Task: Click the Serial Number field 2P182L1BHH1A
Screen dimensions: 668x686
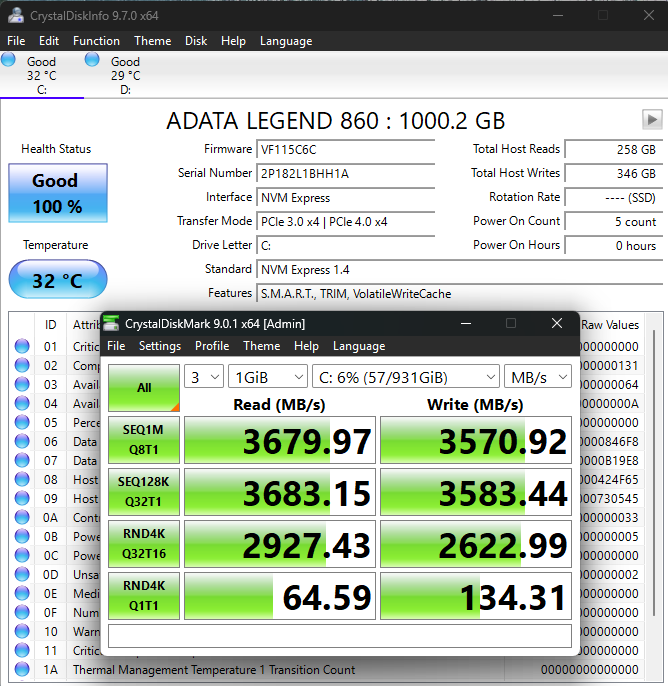Action: pos(346,174)
